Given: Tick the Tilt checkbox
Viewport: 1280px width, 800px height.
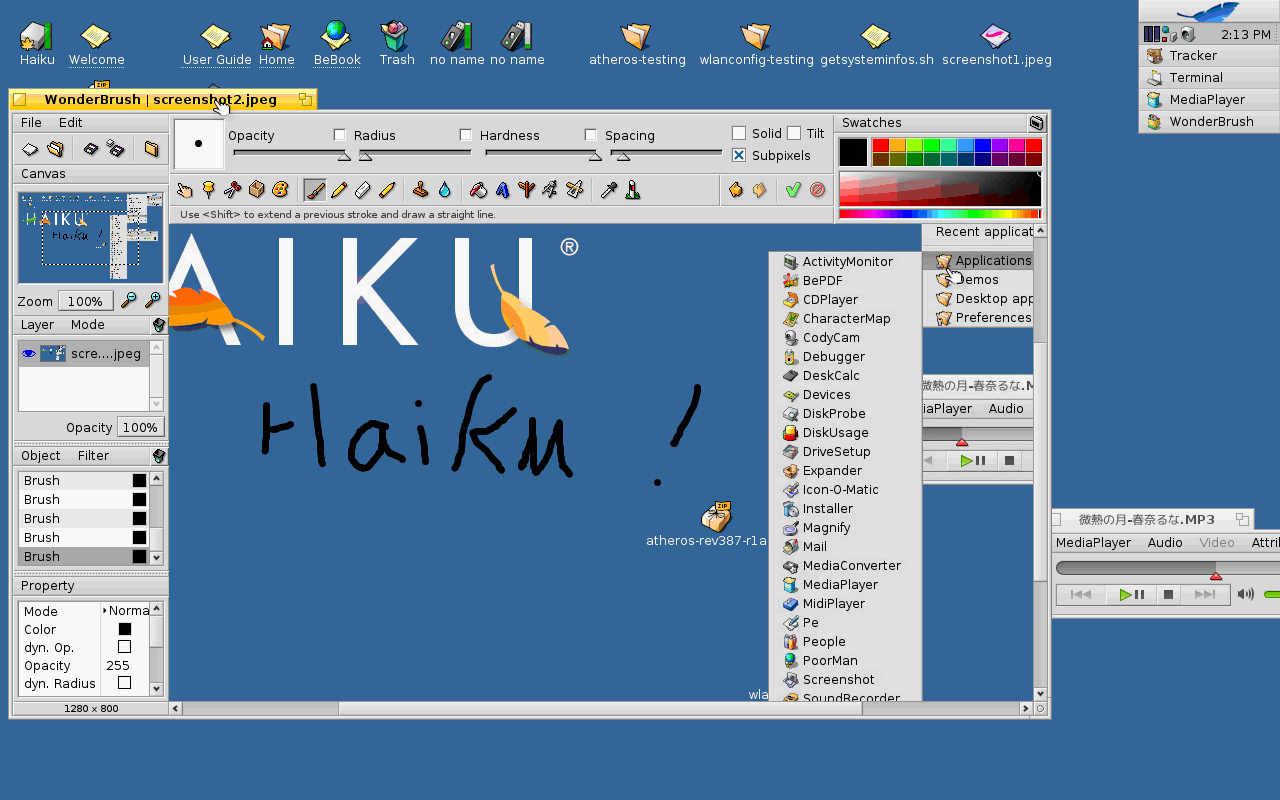Looking at the screenshot, I should [794, 133].
